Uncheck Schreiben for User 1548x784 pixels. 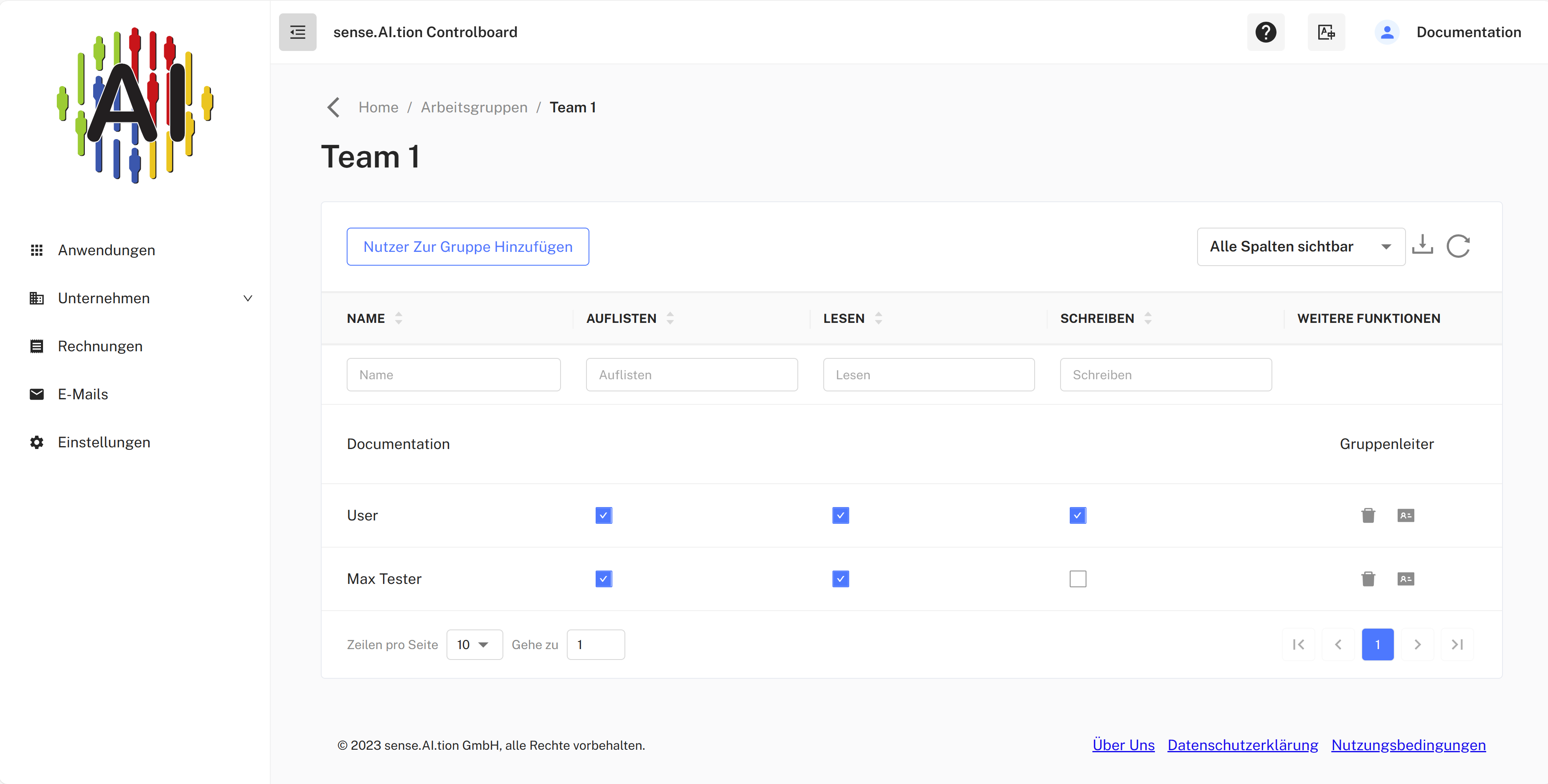pos(1078,515)
